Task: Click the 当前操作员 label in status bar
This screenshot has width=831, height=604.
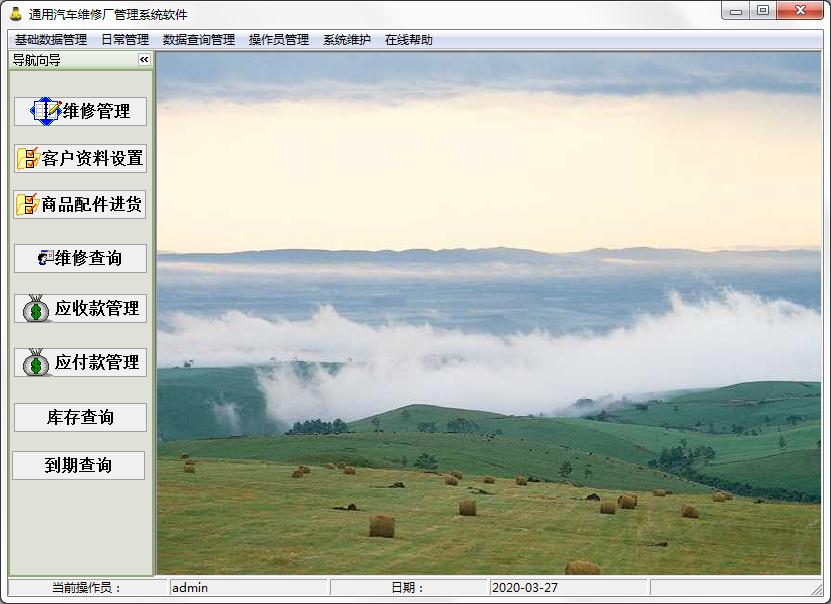Action: (87, 588)
